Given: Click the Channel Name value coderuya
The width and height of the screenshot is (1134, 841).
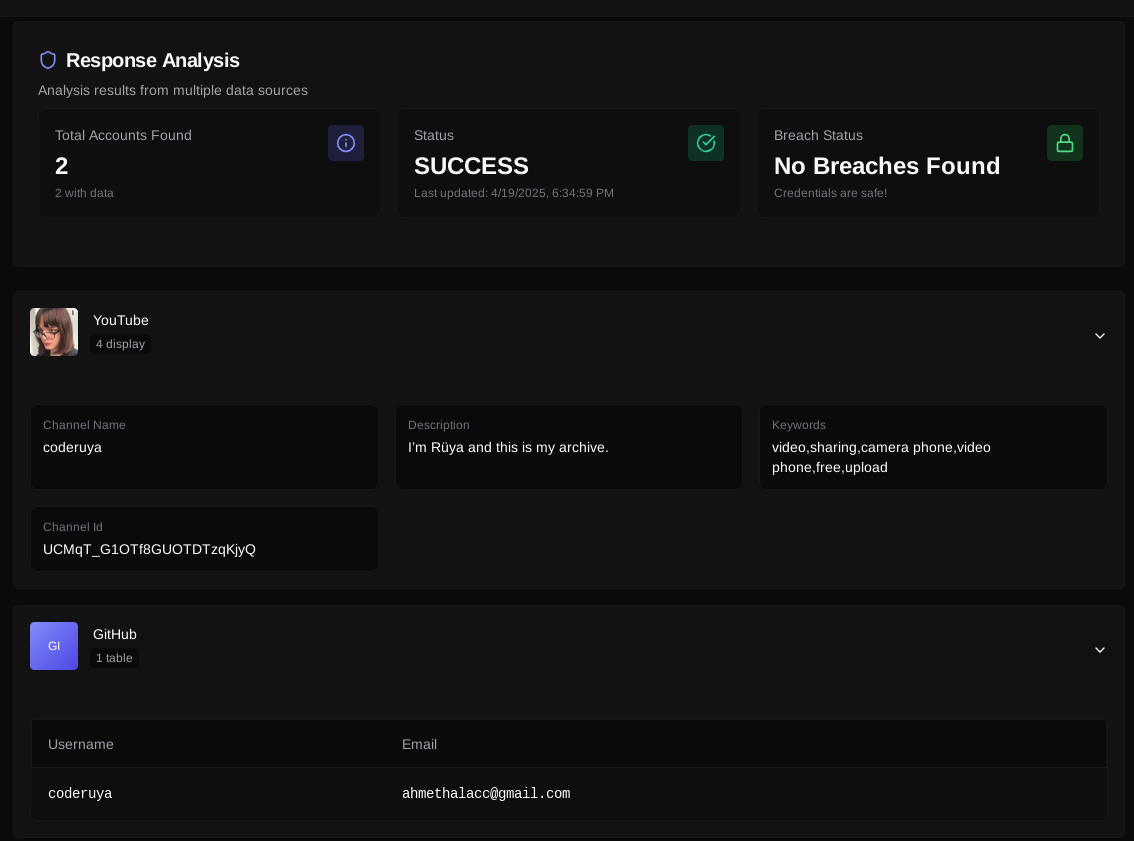Looking at the screenshot, I should click(x=72, y=448).
